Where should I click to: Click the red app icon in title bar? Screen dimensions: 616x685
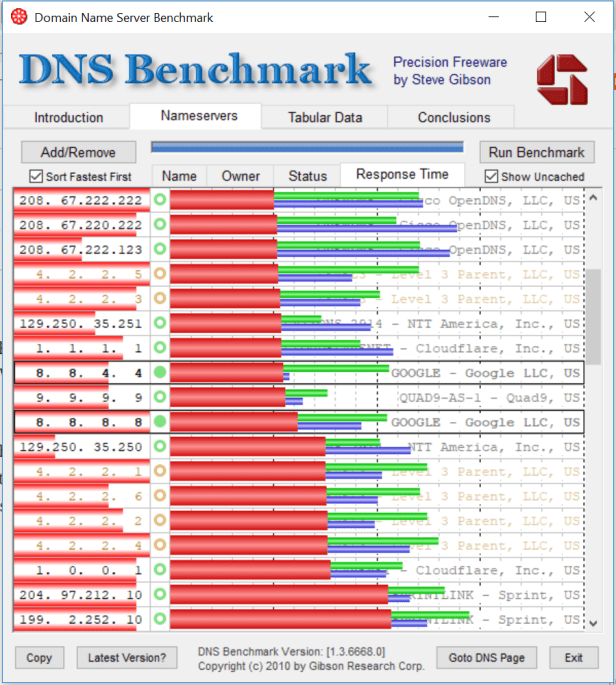[x=19, y=17]
